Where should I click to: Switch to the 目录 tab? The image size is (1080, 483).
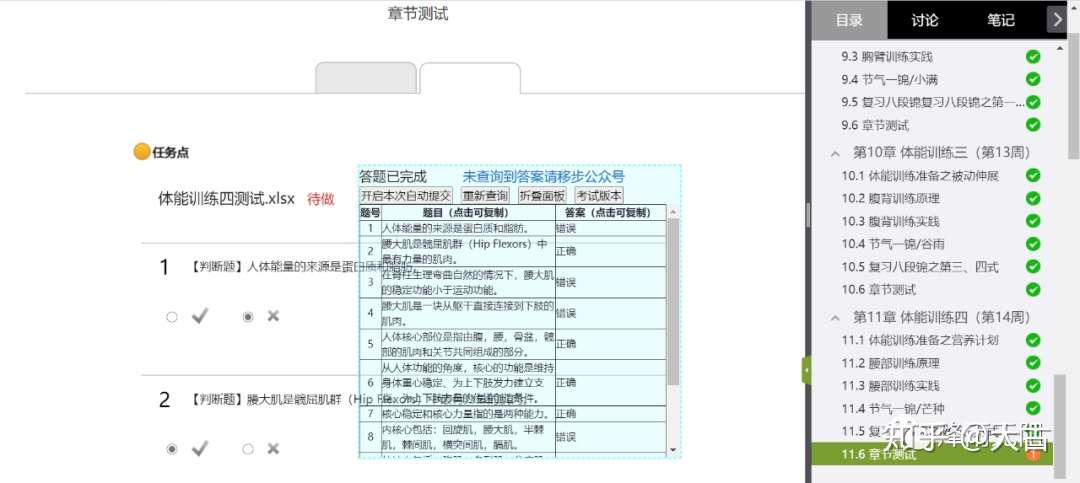(x=849, y=20)
